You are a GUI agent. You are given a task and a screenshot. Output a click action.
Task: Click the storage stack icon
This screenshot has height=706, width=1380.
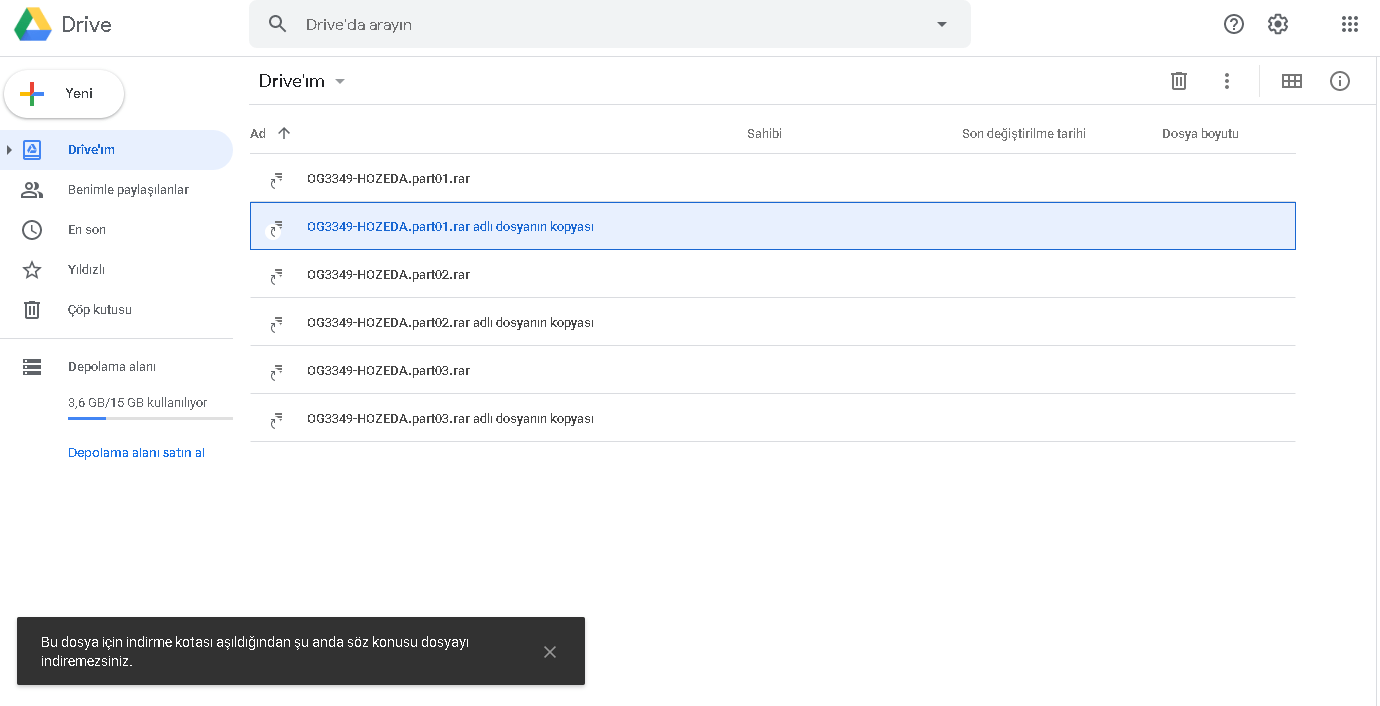32,367
